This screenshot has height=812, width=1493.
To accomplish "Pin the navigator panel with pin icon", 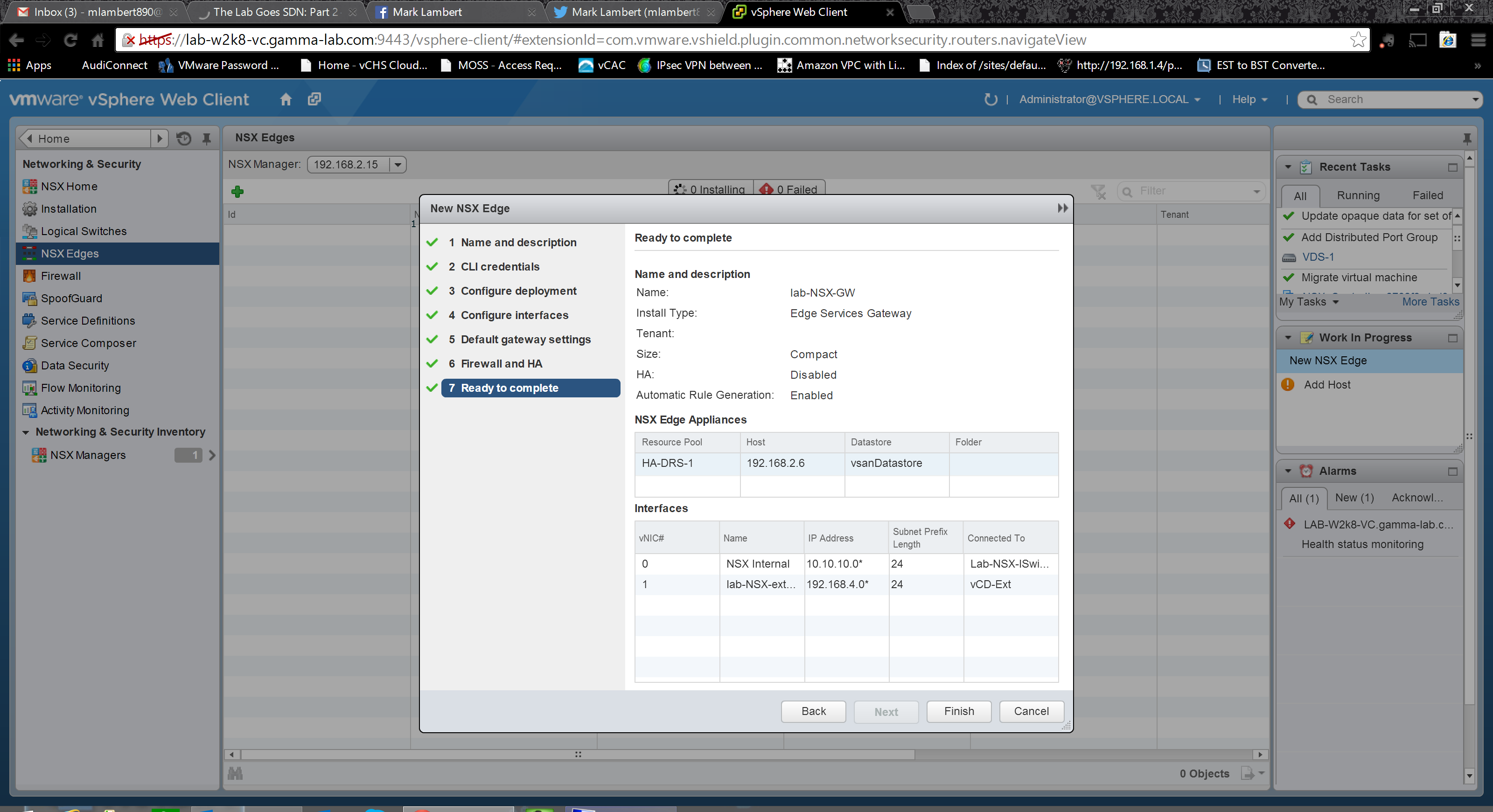I will click(x=206, y=139).
